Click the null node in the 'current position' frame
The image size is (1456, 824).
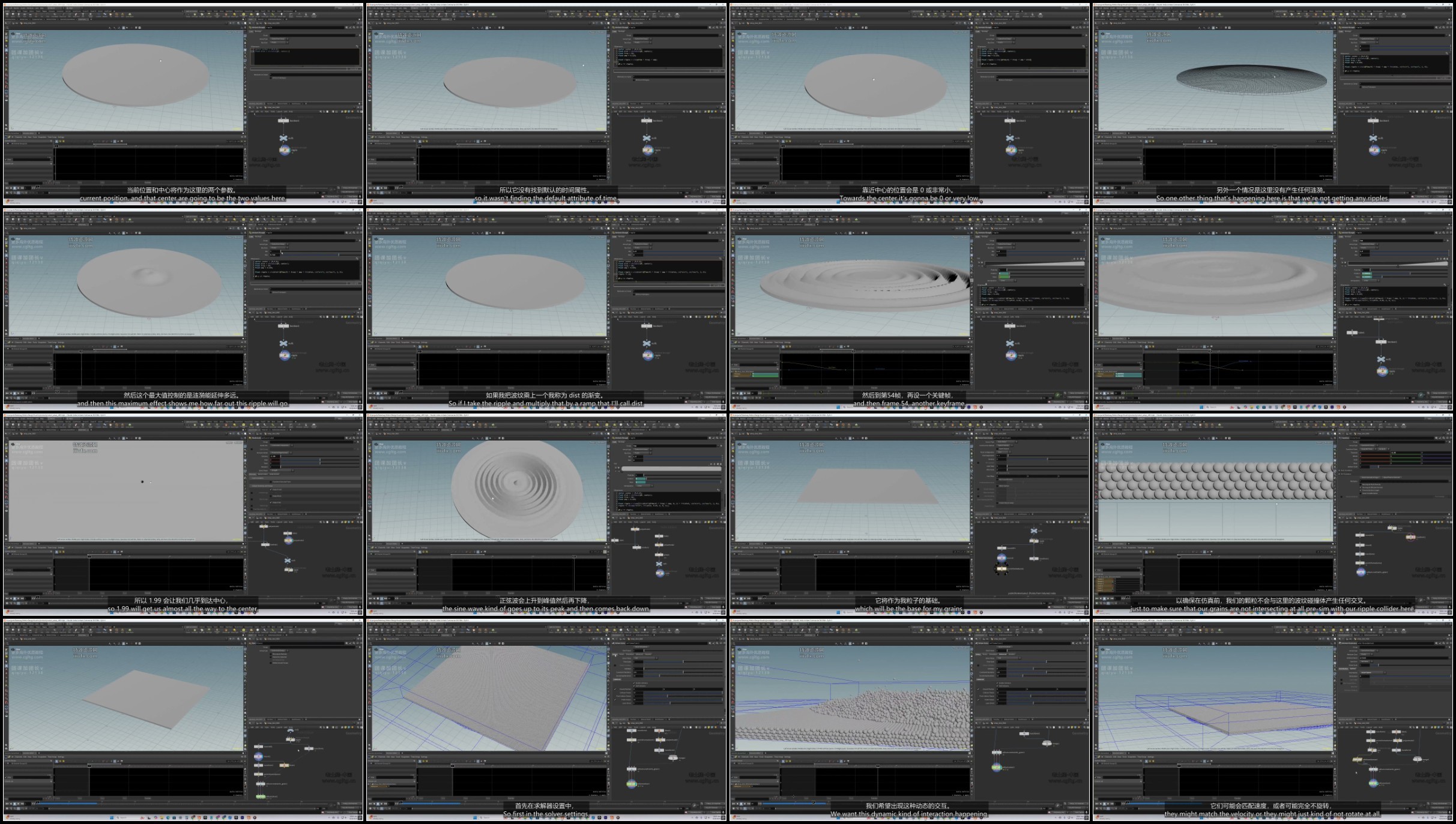(x=283, y=138)
